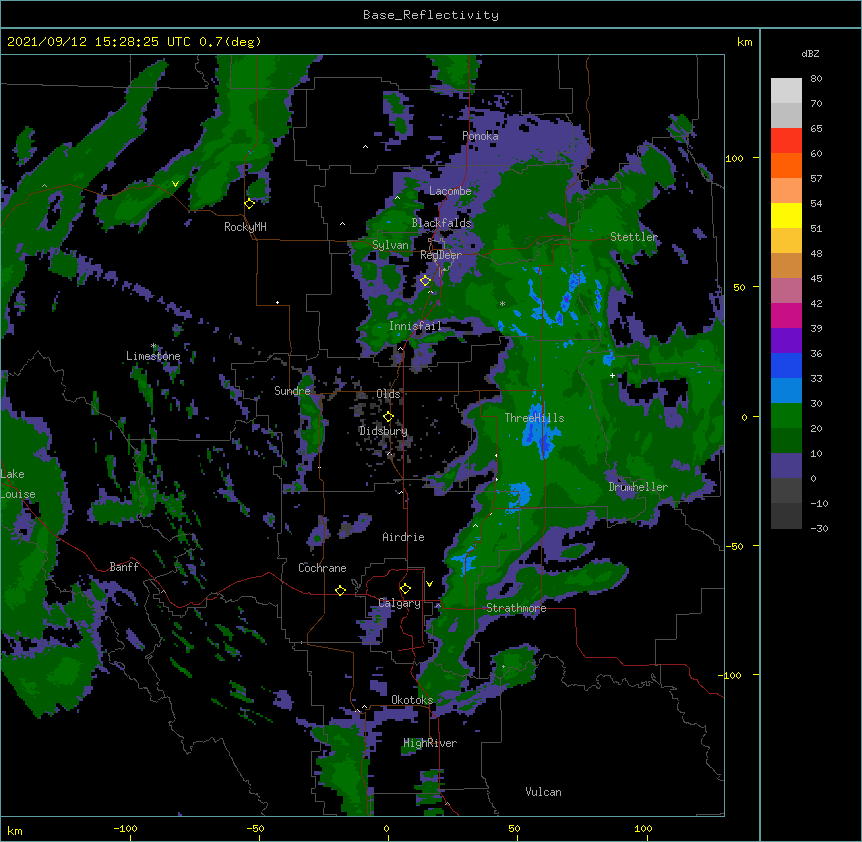Click the yellow diamond marker above Calgary
The width and height of the screenshot is (862, 842).
click(x=405, y=589)
